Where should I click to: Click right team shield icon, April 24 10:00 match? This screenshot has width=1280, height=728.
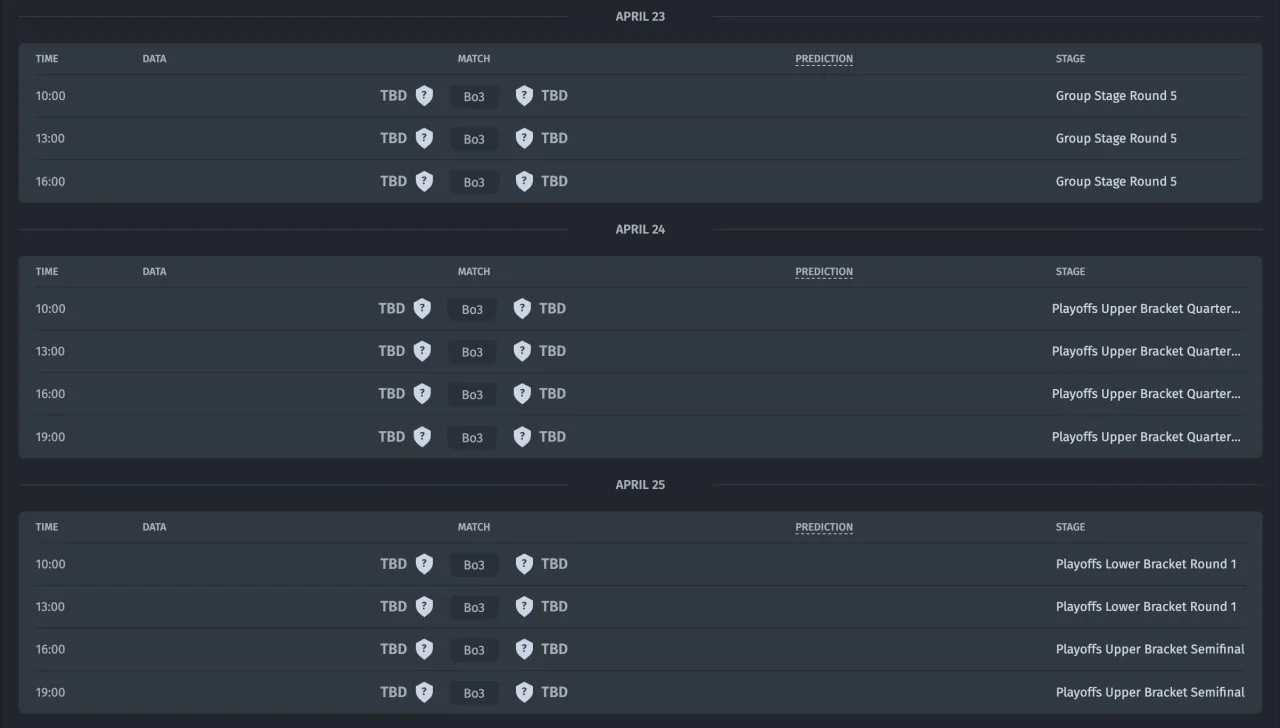pos(522,309)
